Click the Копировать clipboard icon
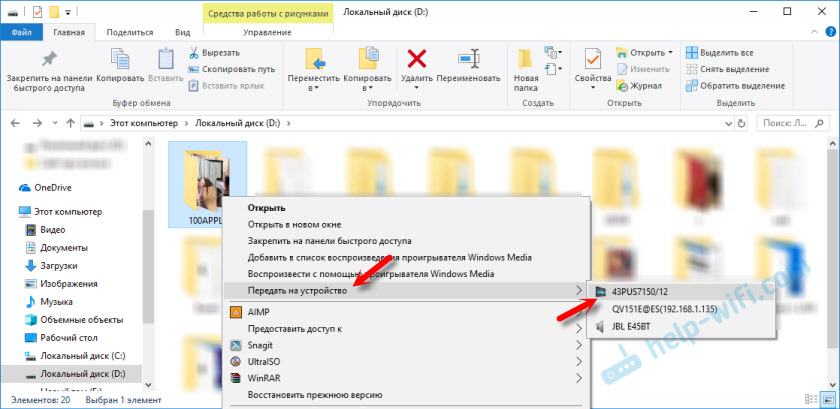Screen dimensions: 840x409 [120, 60]
